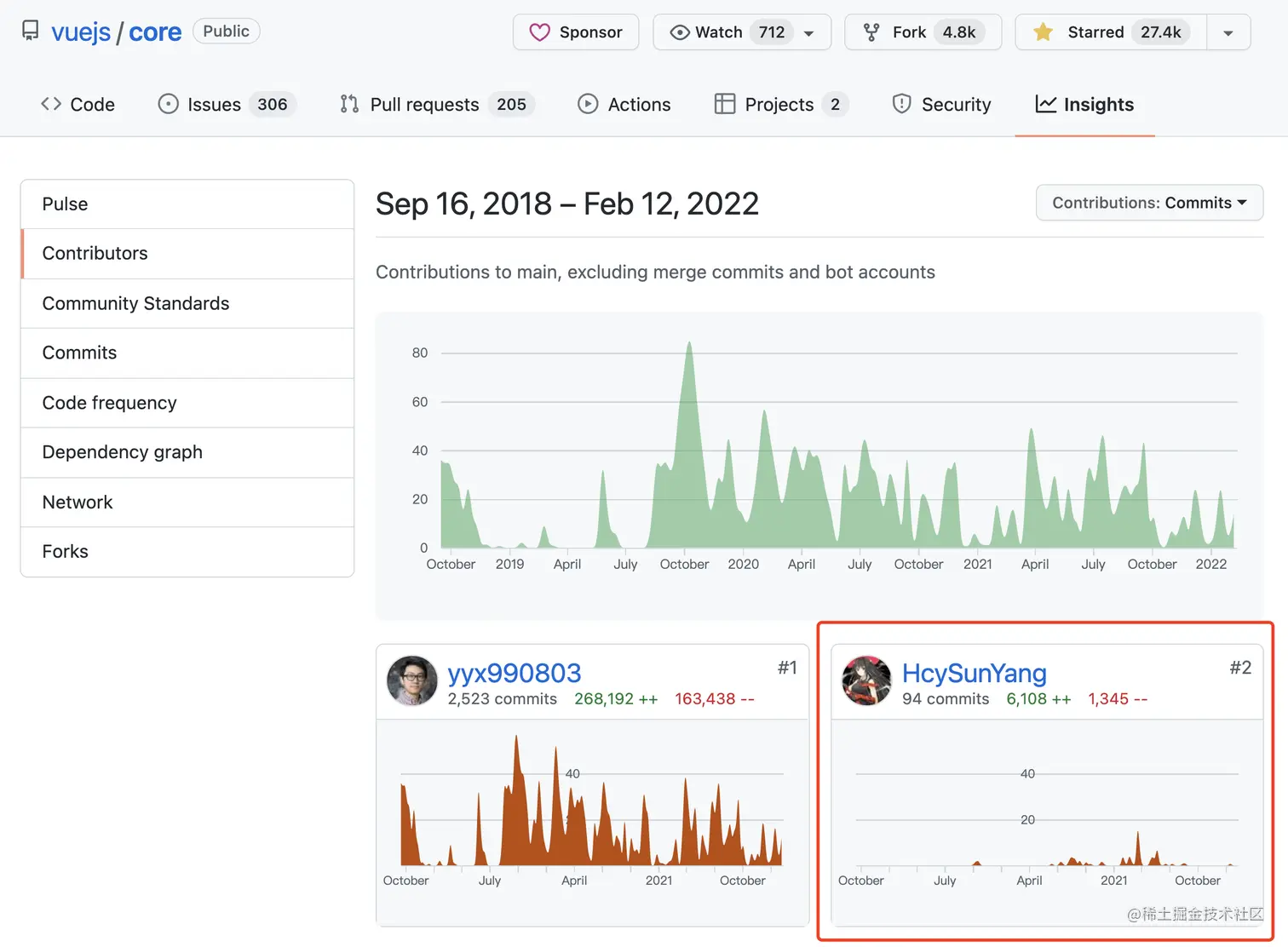Click the #1 rank label
This screenshot has height=947, width=1288.
pos(787,668)
